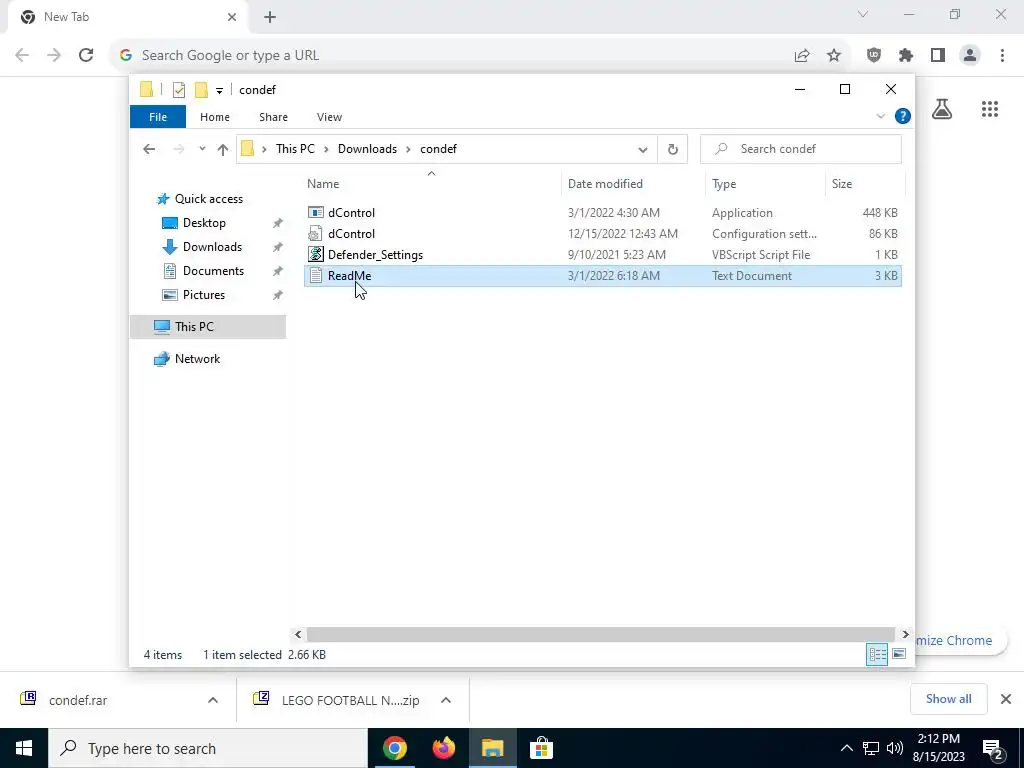Open uBlock shield extension icon
1024x768 pixels.
tap(874, 56)
